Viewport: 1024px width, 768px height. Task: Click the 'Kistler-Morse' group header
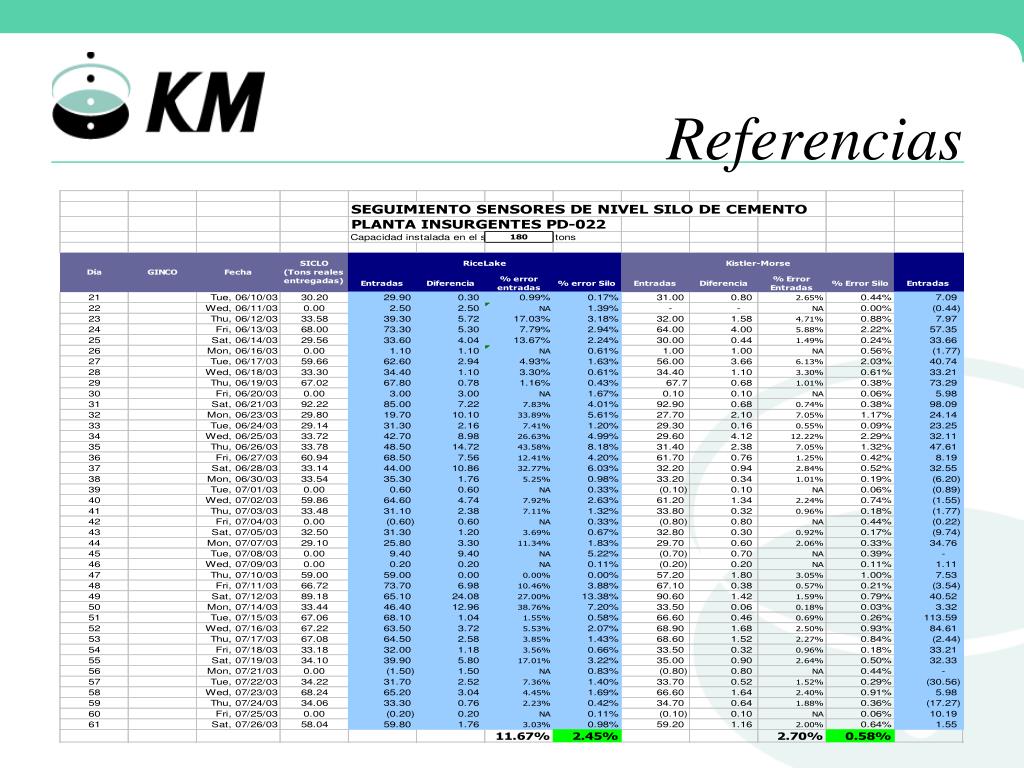tap(758, 263)
